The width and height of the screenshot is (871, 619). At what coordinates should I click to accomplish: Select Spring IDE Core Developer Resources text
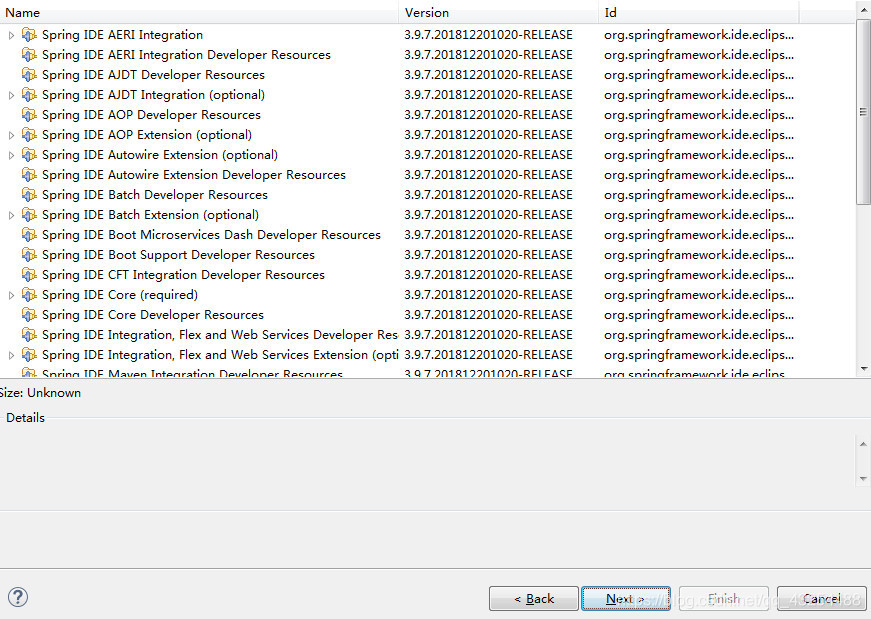[x=153, y=315]
